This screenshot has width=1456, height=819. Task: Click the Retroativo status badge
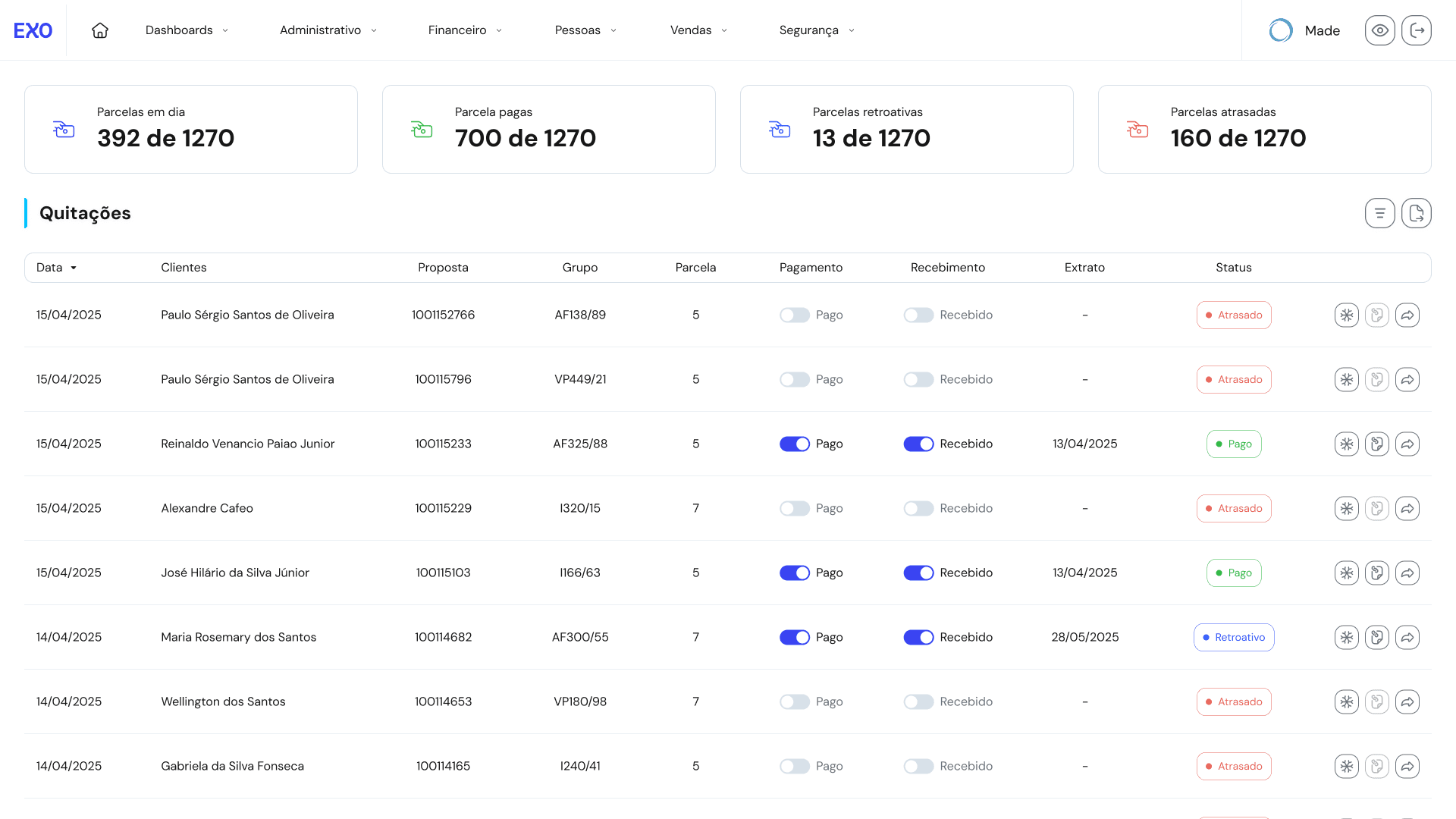pos(1233,637)
